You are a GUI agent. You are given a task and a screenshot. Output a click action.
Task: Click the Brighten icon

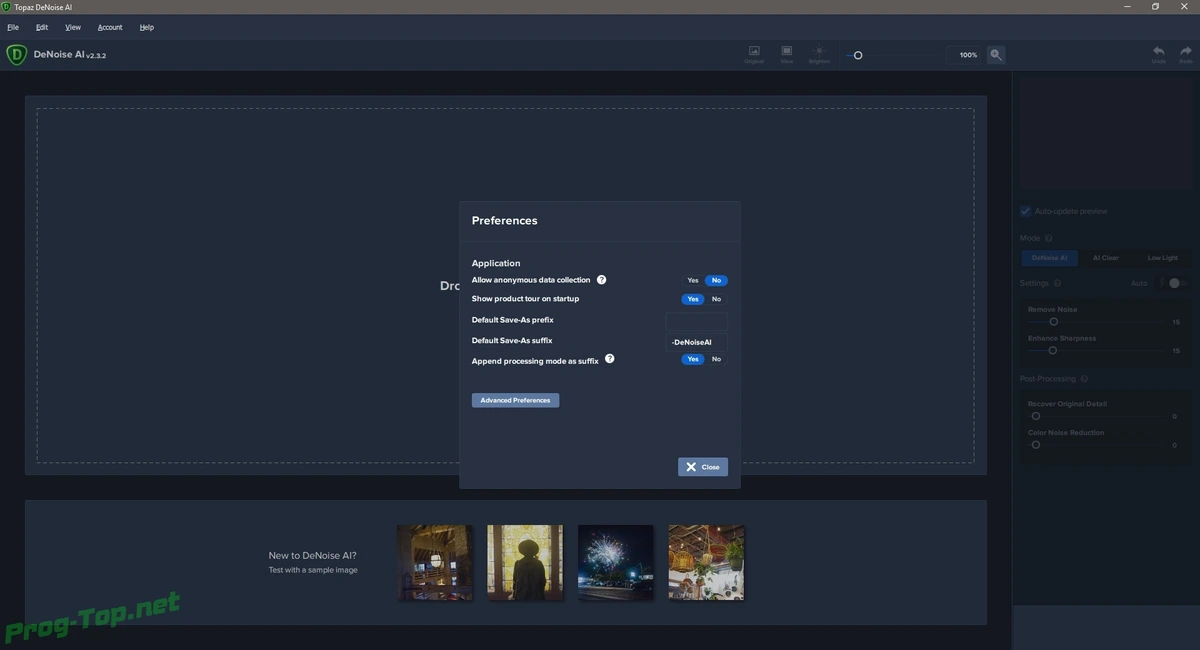[819, 51]
